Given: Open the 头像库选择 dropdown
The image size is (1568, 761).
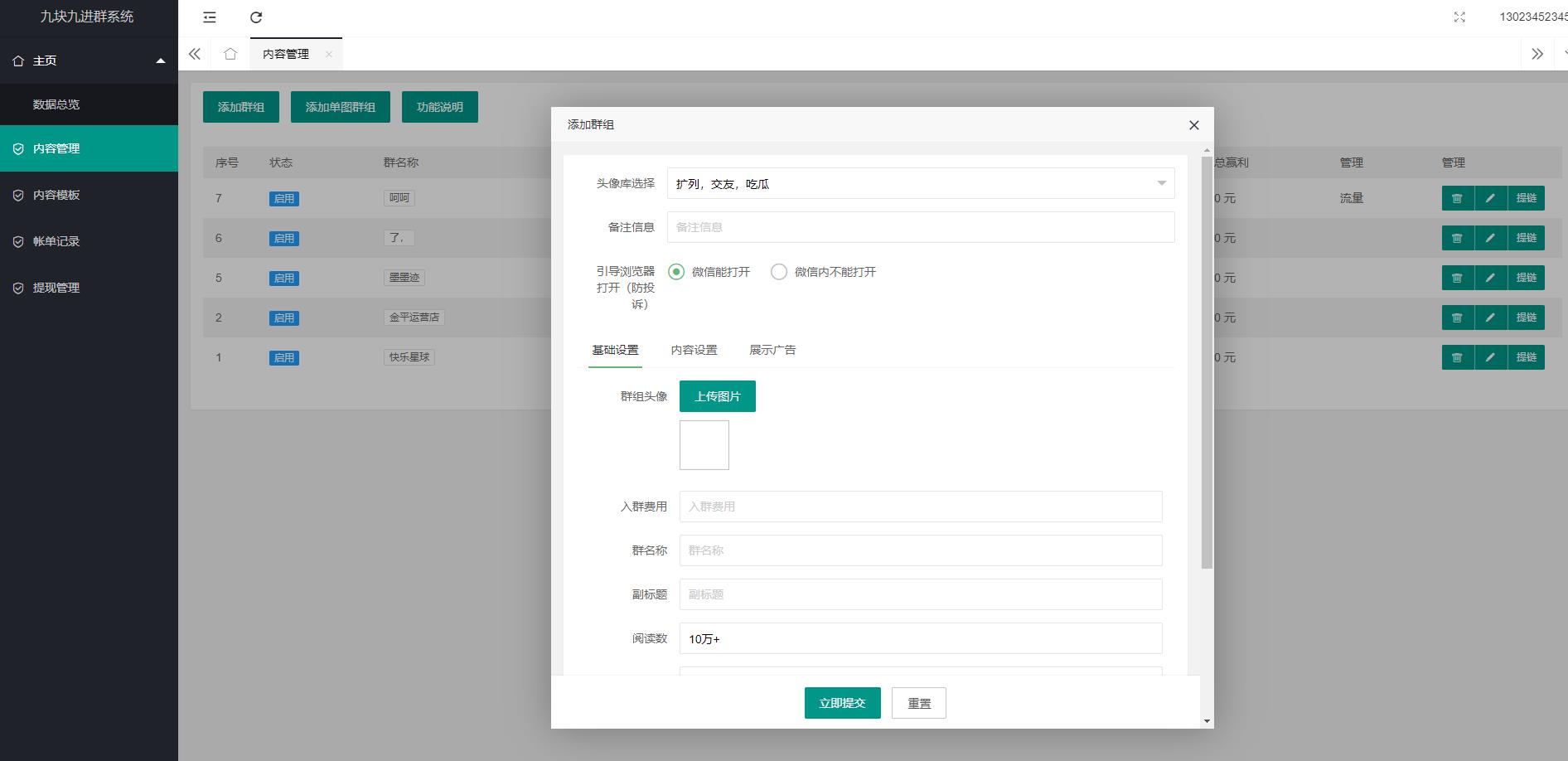Looking at the screenshot, I should coord(920,184).
